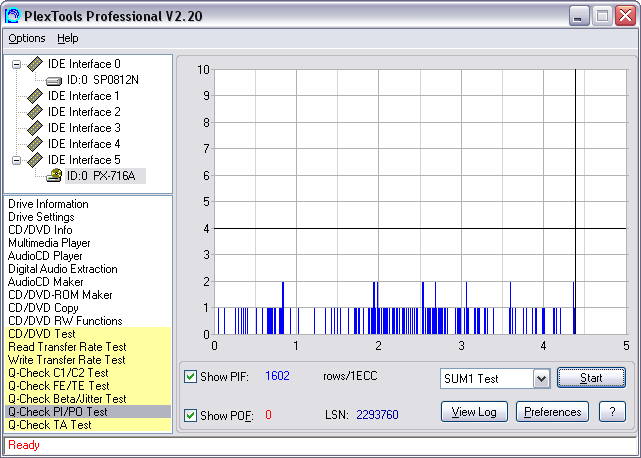641x458 pixels.
Task: Click the Ready status bar text
Action: [x=24, y=445]
